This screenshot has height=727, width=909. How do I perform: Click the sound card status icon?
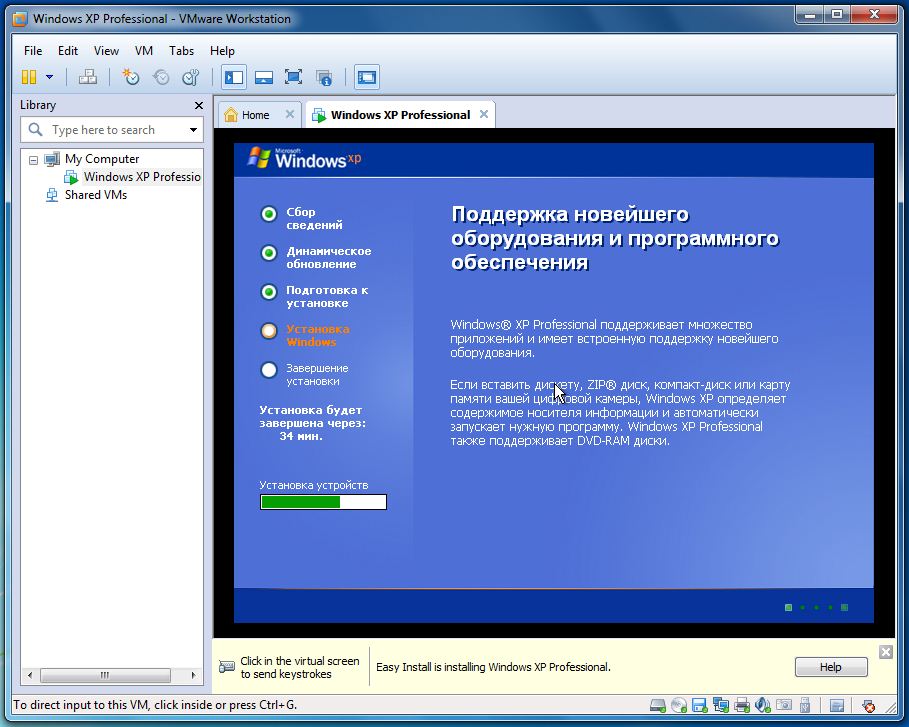coord(762,706)
